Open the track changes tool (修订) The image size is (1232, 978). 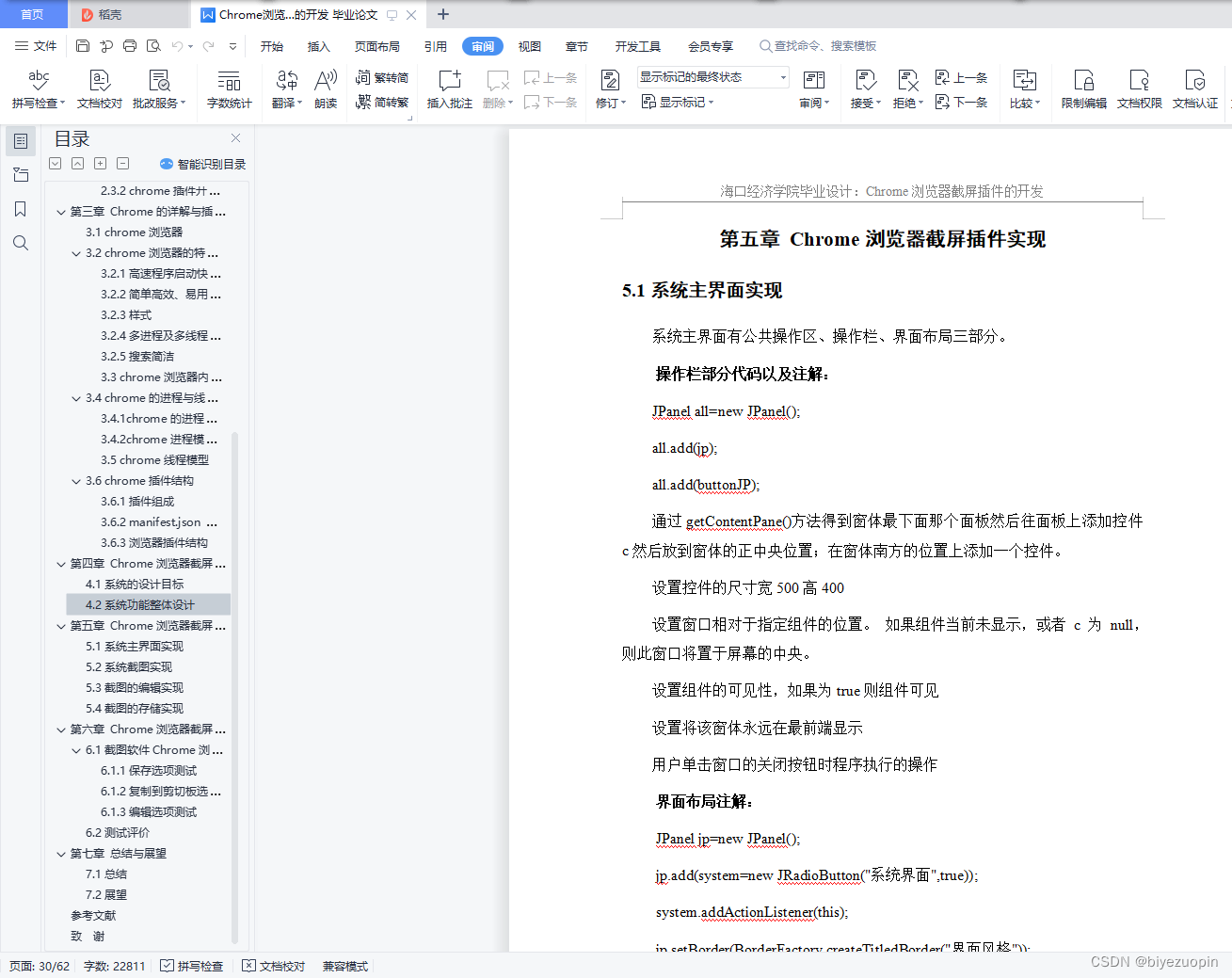point(611,89)
